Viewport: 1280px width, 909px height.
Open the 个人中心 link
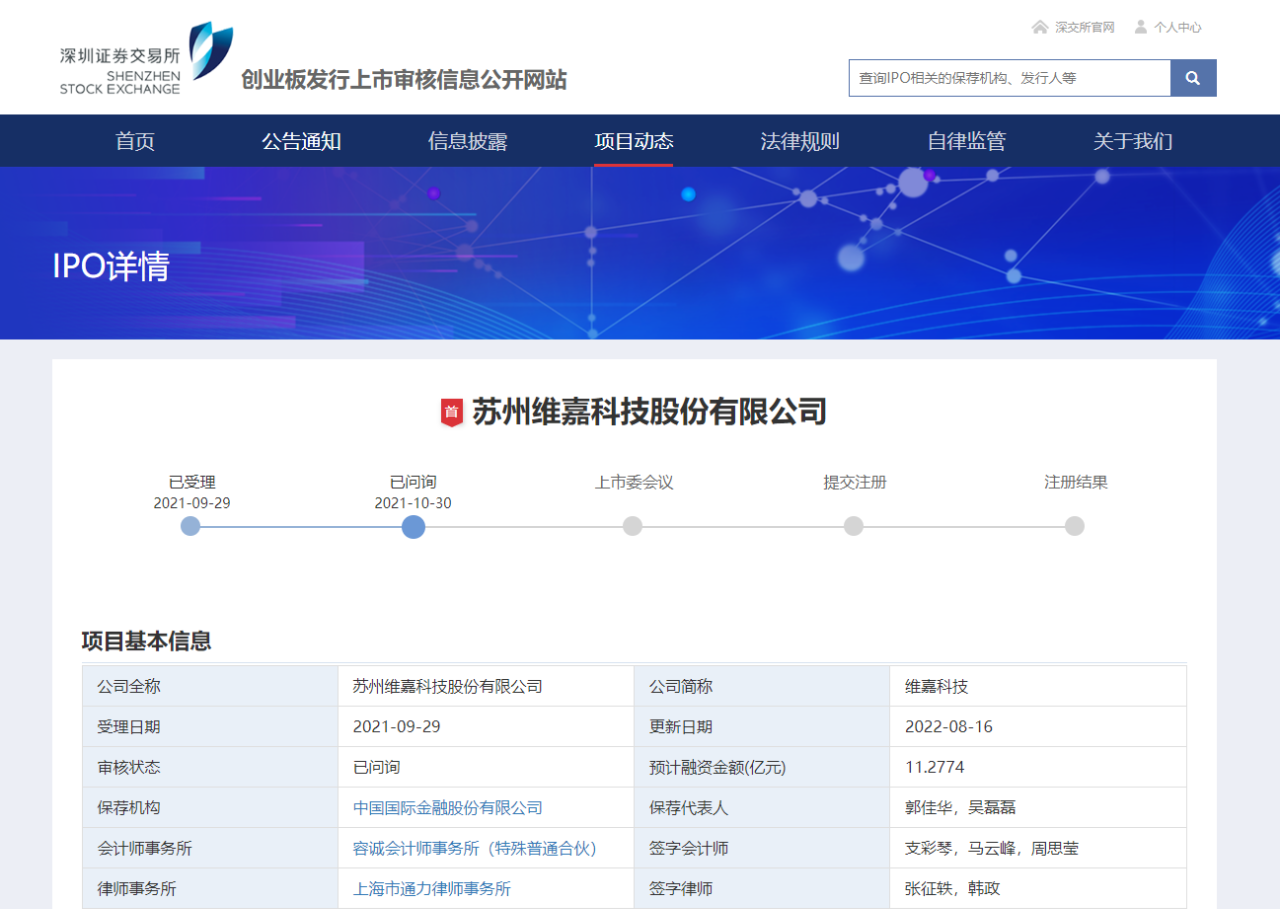(x=1178, y=28)
